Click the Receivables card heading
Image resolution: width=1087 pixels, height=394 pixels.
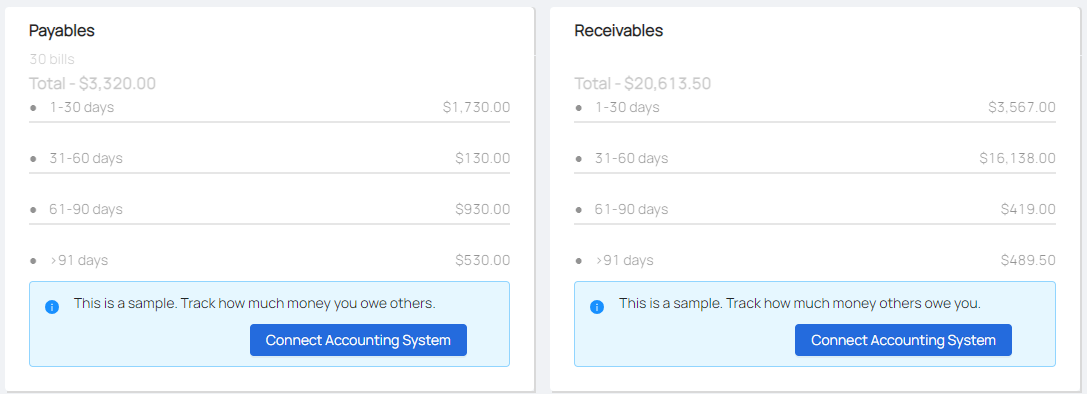tap(618, 31)
